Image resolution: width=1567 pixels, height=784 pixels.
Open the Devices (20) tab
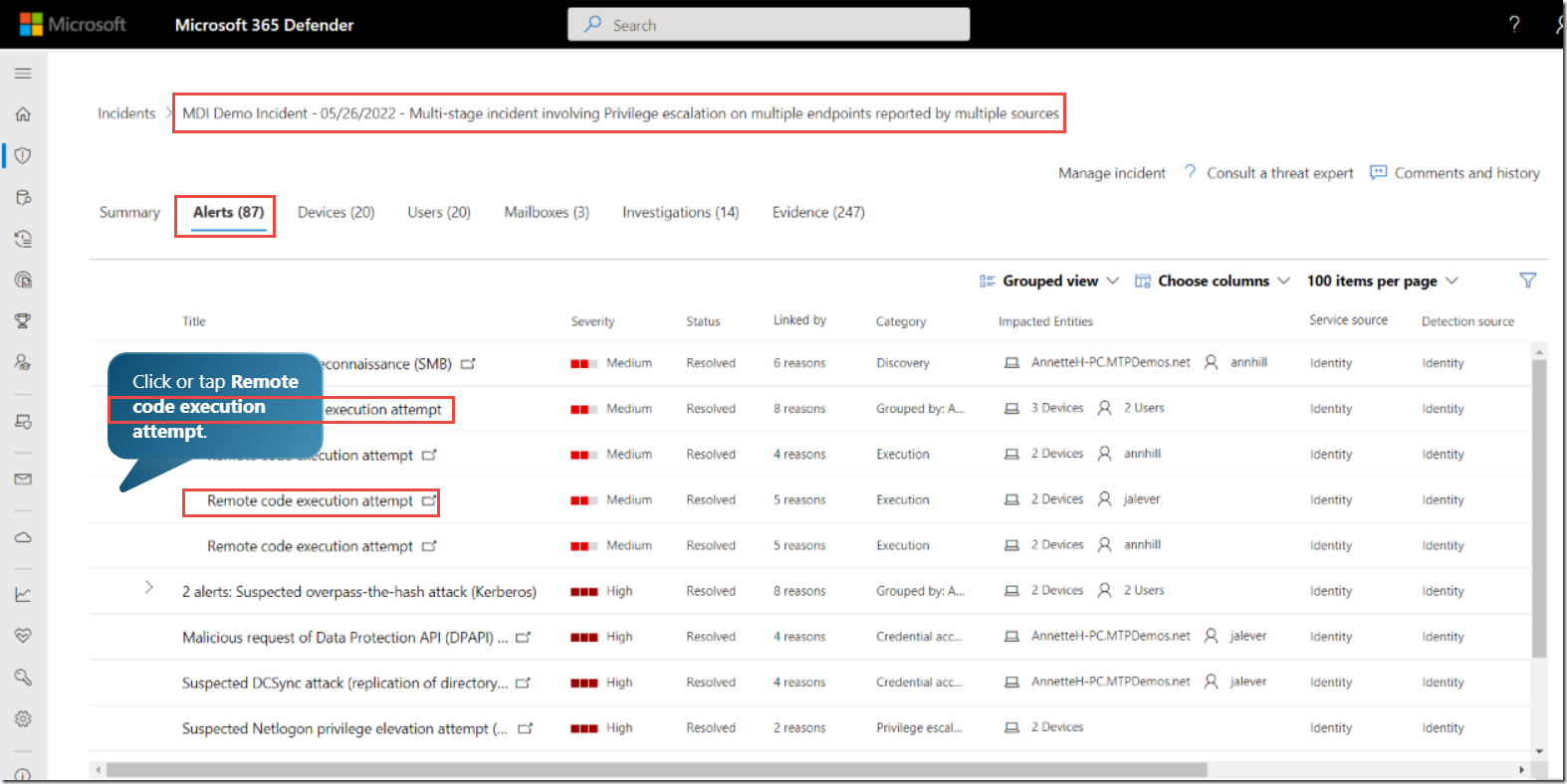[x=336, y=212]
